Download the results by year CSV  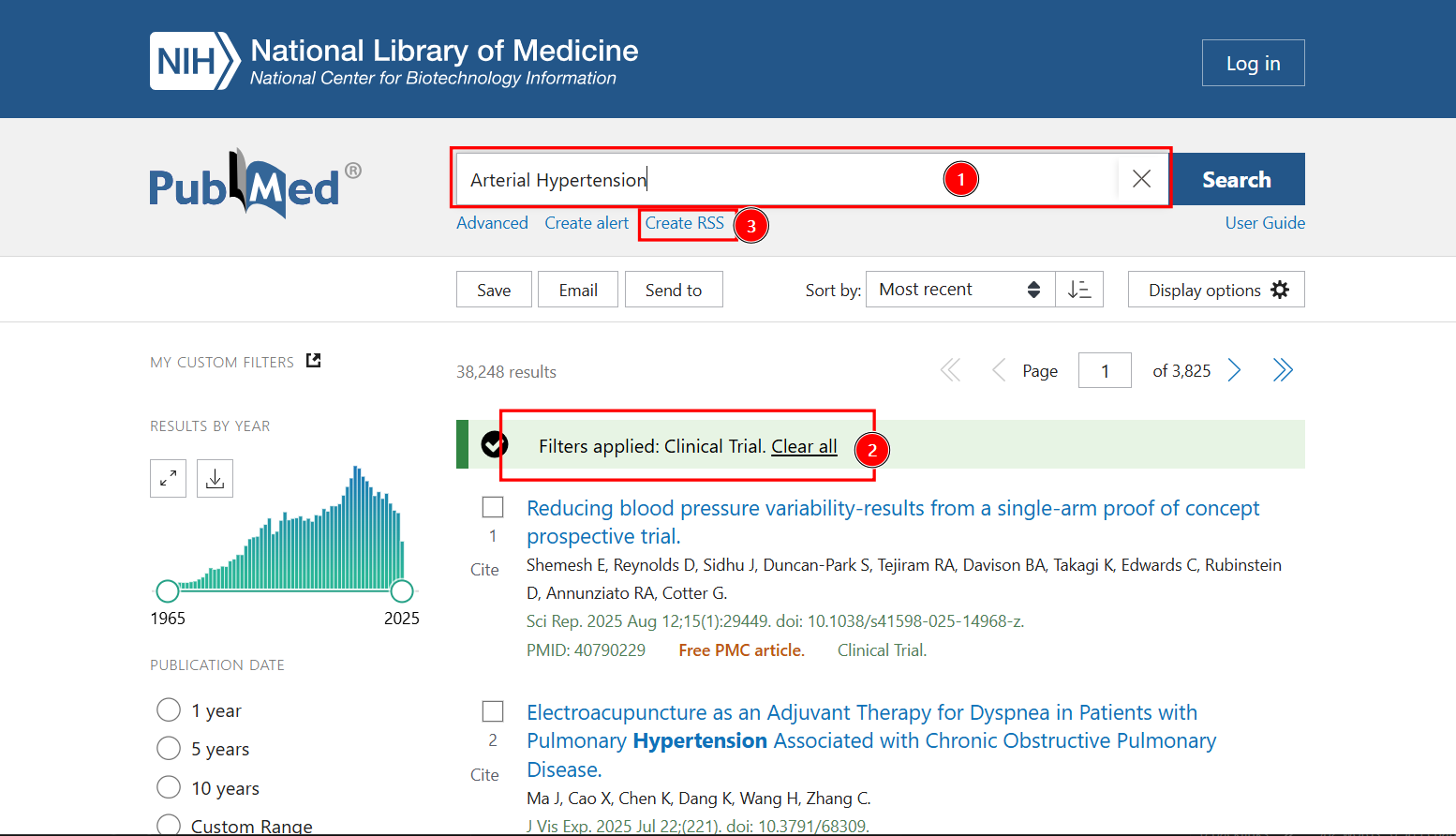(215, 479)
